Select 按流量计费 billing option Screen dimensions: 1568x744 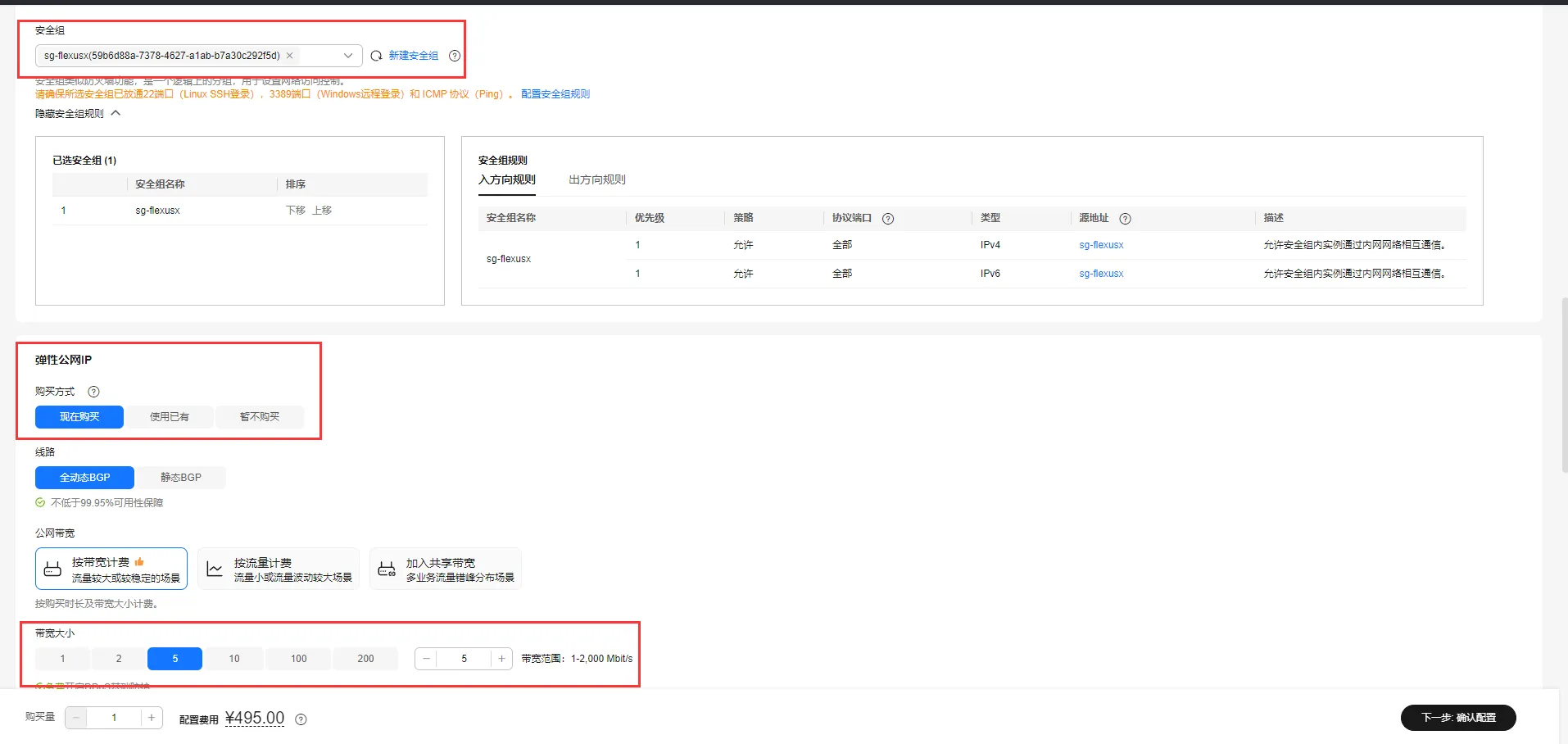point(279,569)
